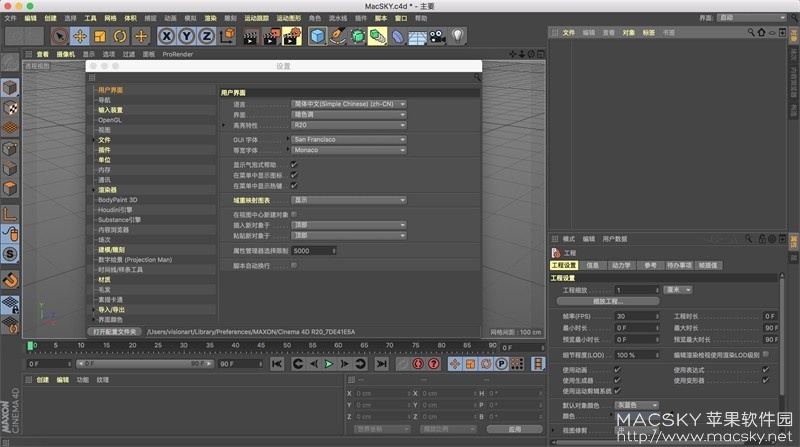Open the 运动图形 menu
Image resolution: width=800 pixels, height=447 pixels.
tap(289, 18)
